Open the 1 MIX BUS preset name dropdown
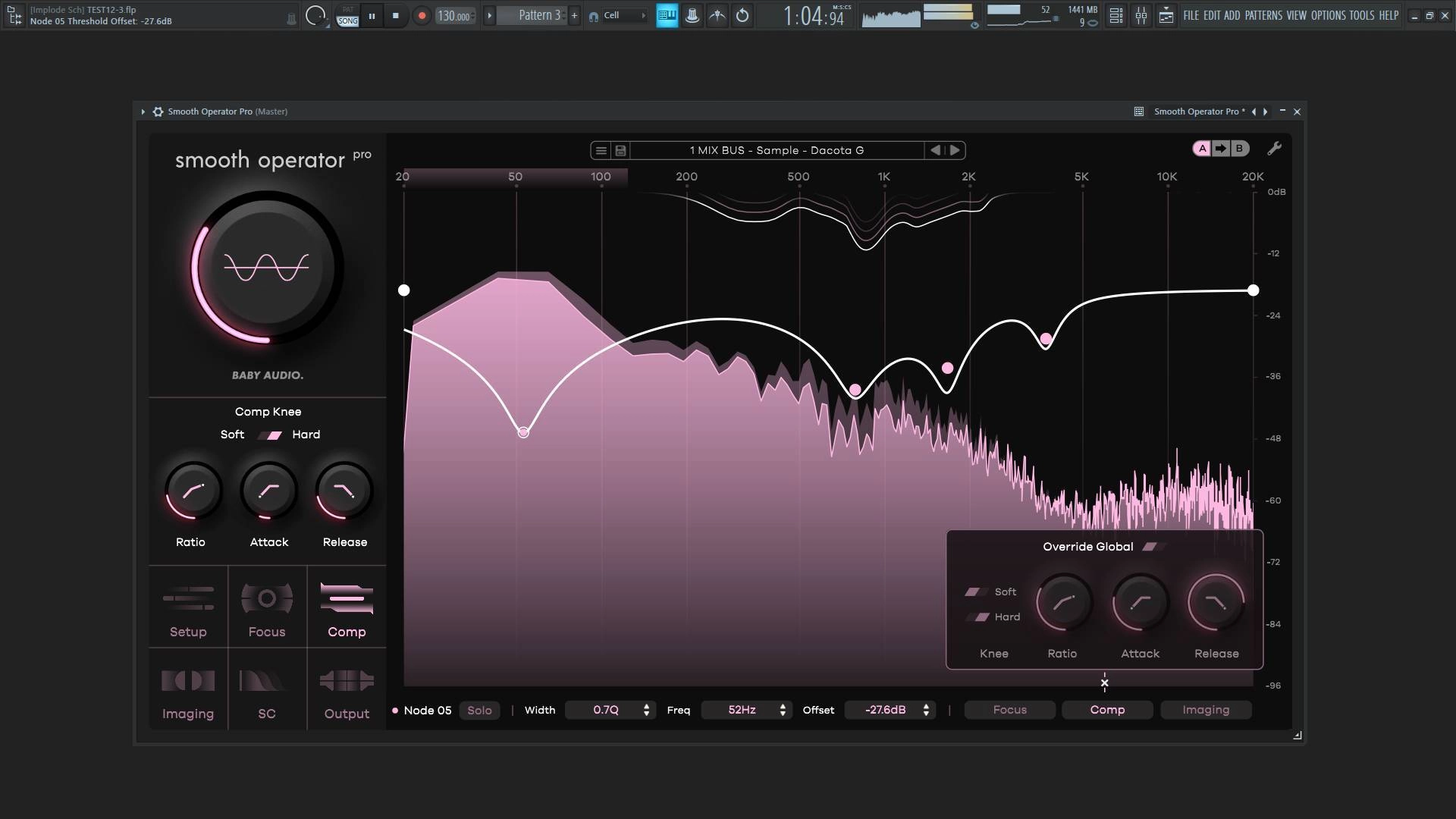 777,150
